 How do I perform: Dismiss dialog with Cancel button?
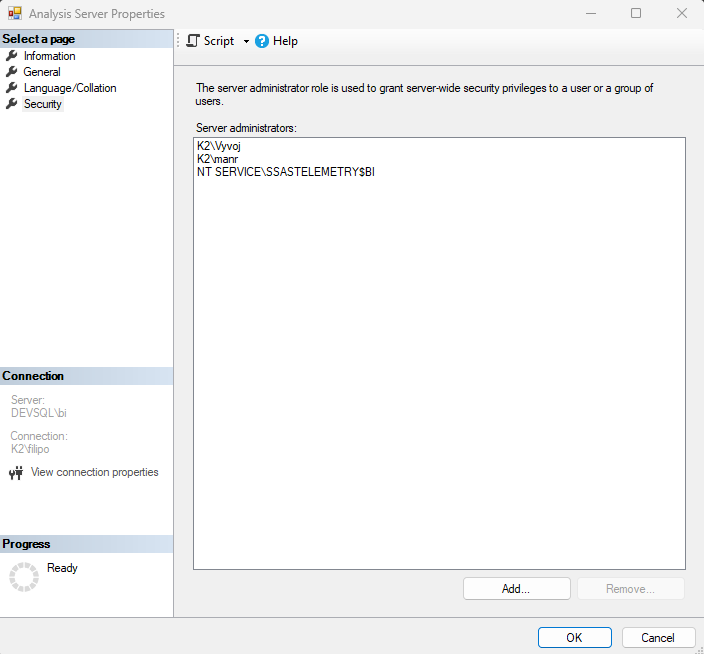(x=658, y=637)
